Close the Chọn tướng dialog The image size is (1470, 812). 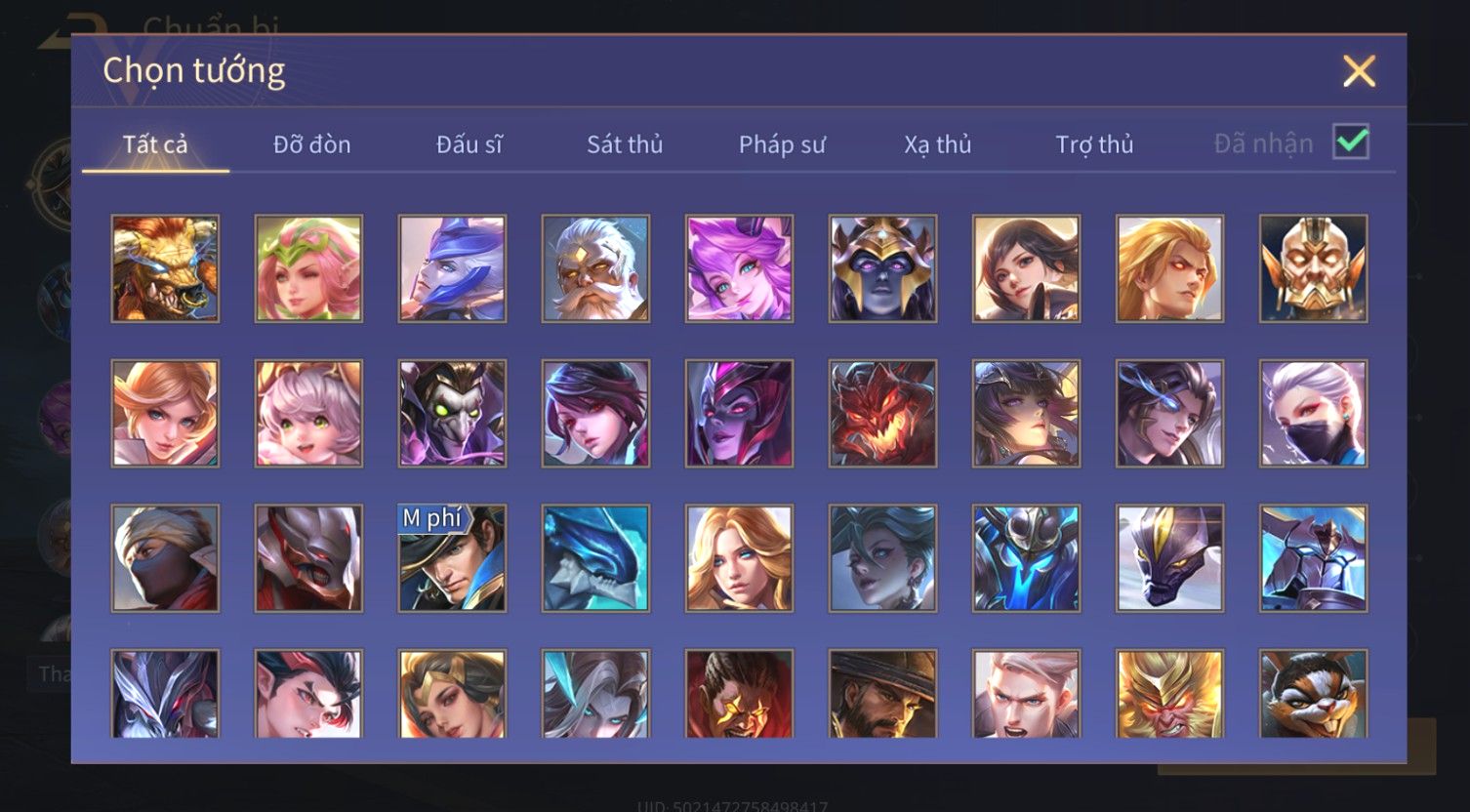(1359, 71)
